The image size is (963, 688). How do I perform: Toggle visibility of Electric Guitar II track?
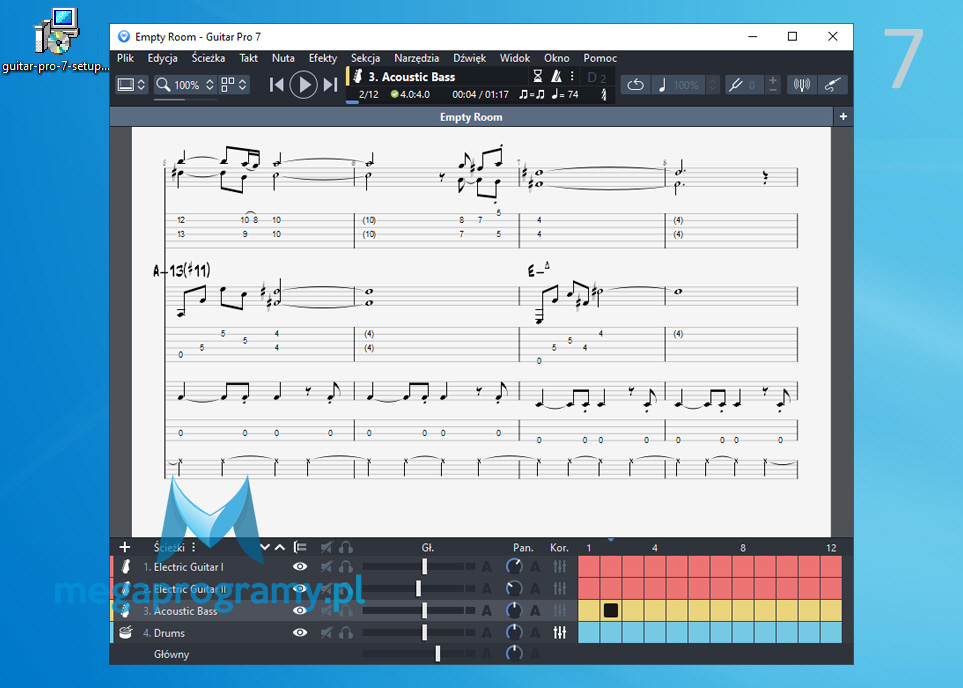(x=300, y=588)
